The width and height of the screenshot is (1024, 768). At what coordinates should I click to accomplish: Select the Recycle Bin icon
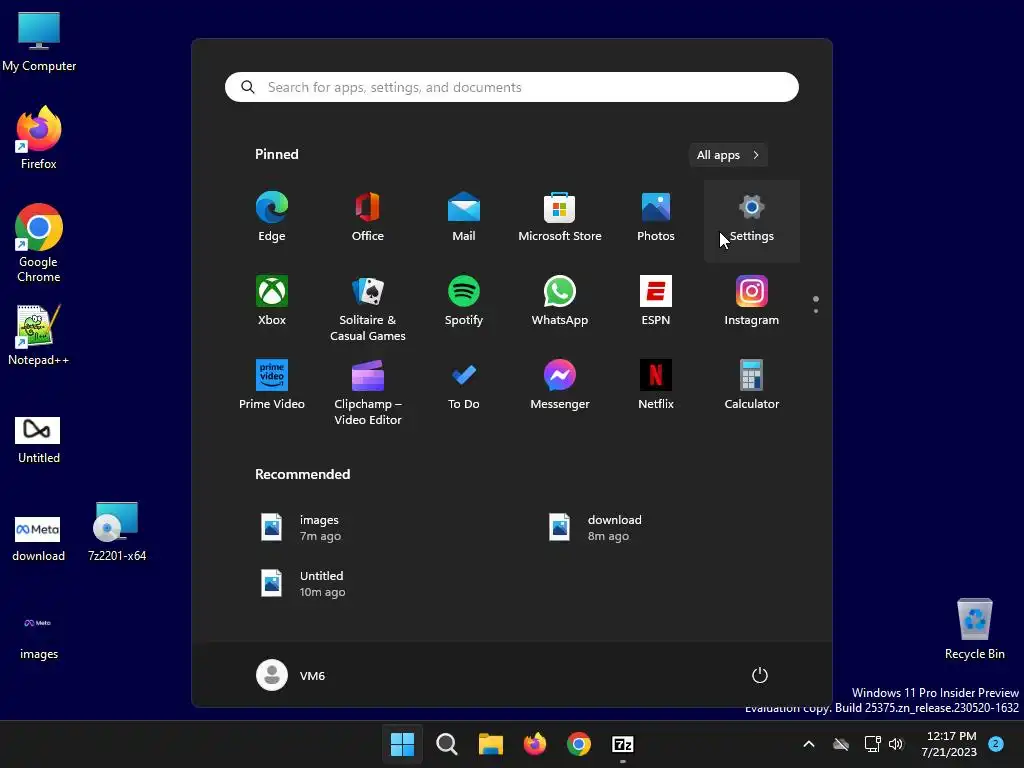click(974, 629)
